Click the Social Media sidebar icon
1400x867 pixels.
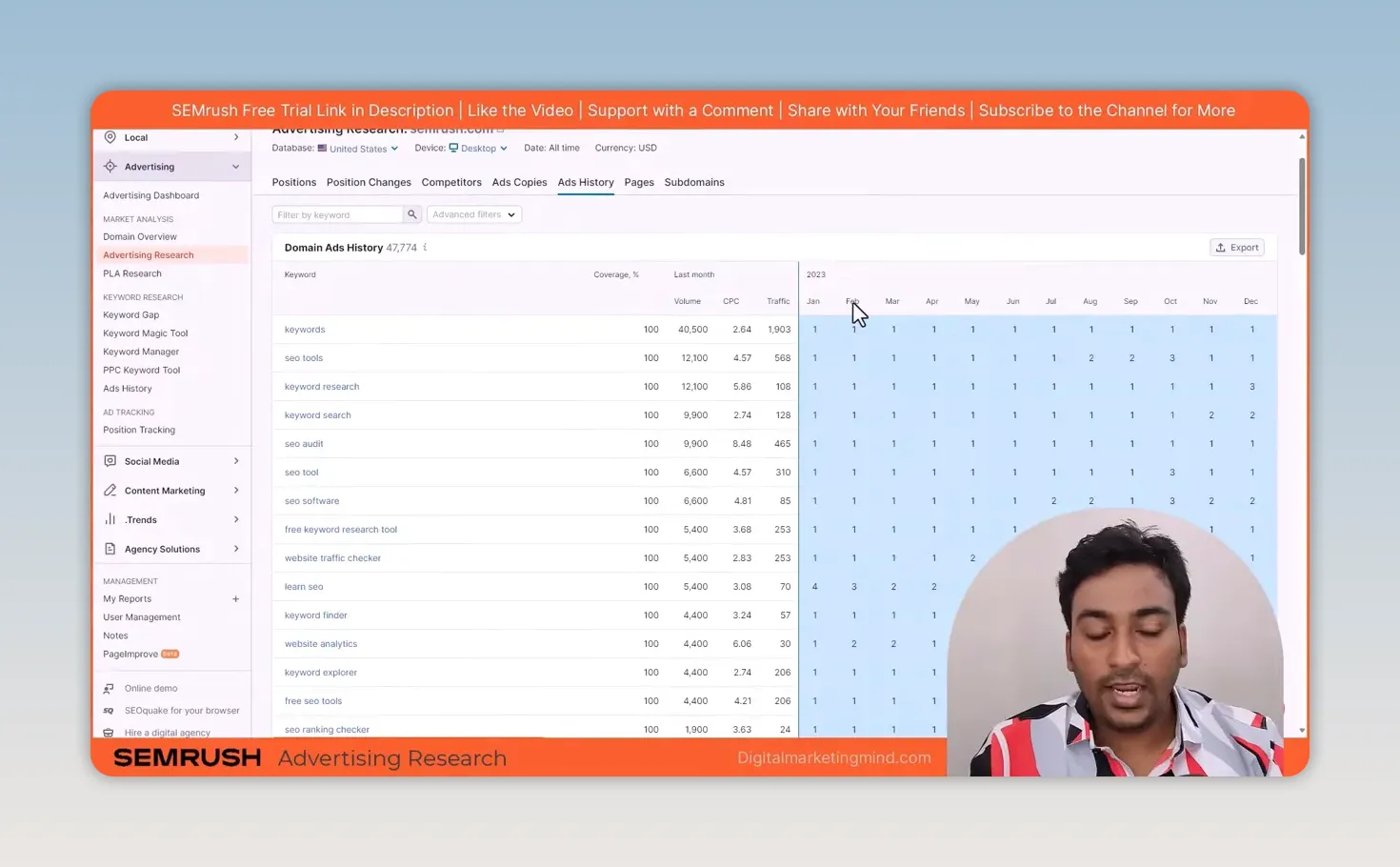(x=110, y=461)
